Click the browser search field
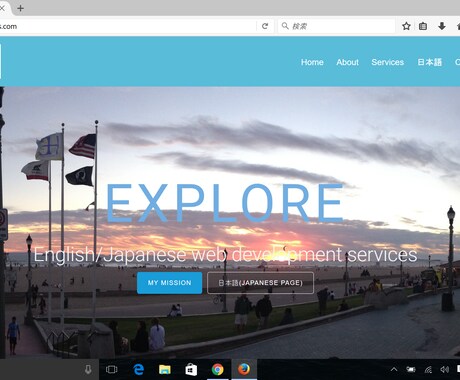The image size is (460, 380). click(x=337, y=26)
